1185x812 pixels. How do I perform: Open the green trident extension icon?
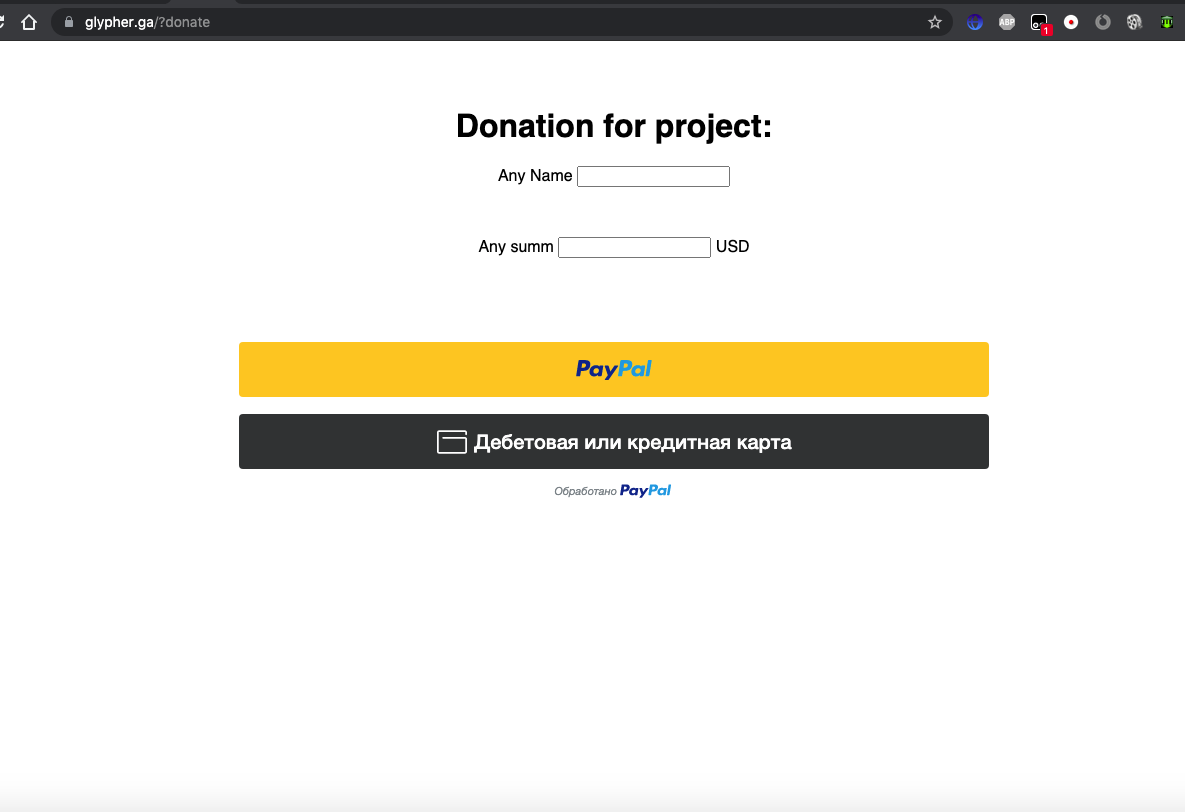coord(1166,23)
